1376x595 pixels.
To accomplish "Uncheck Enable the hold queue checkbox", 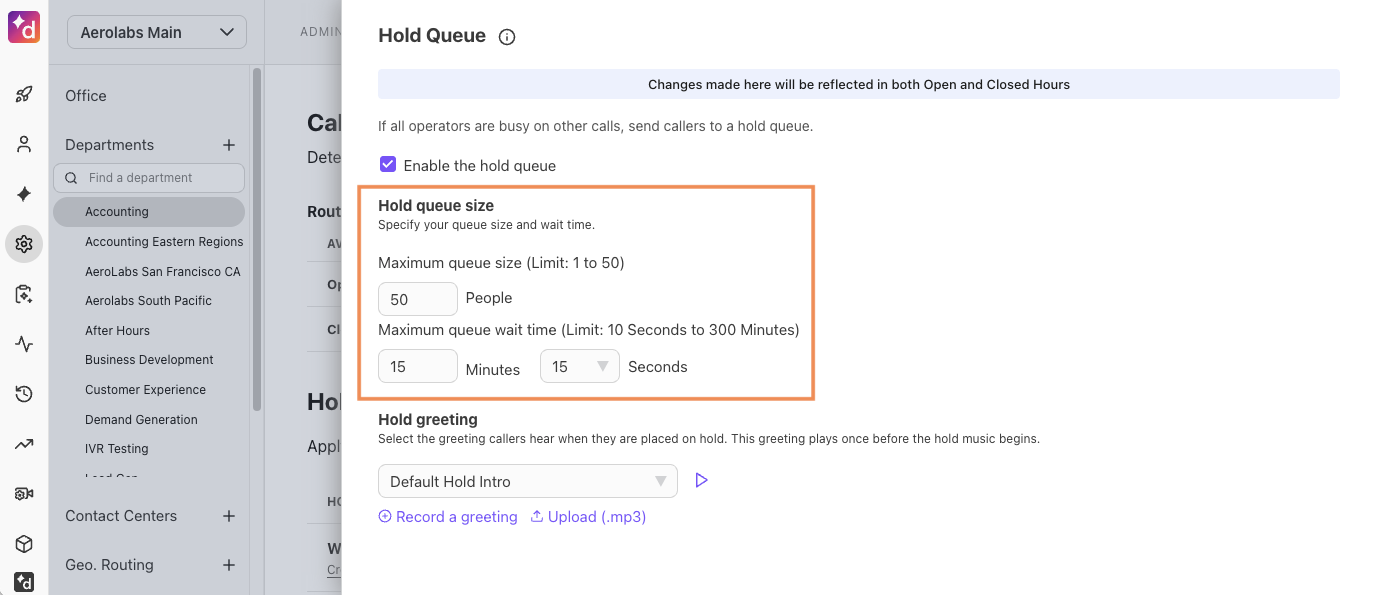I will point(388,165).
